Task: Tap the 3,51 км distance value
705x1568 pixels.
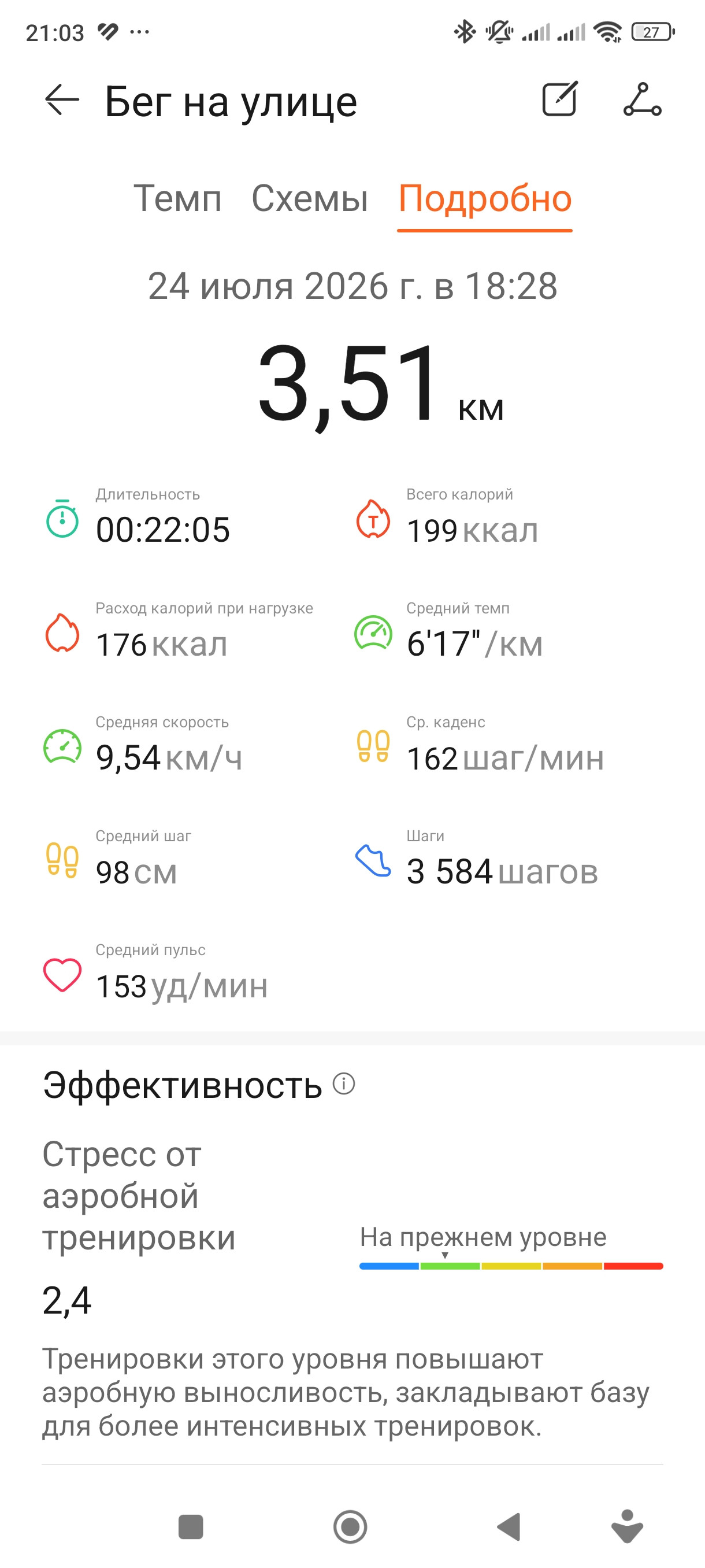Action: pos(380,382)
